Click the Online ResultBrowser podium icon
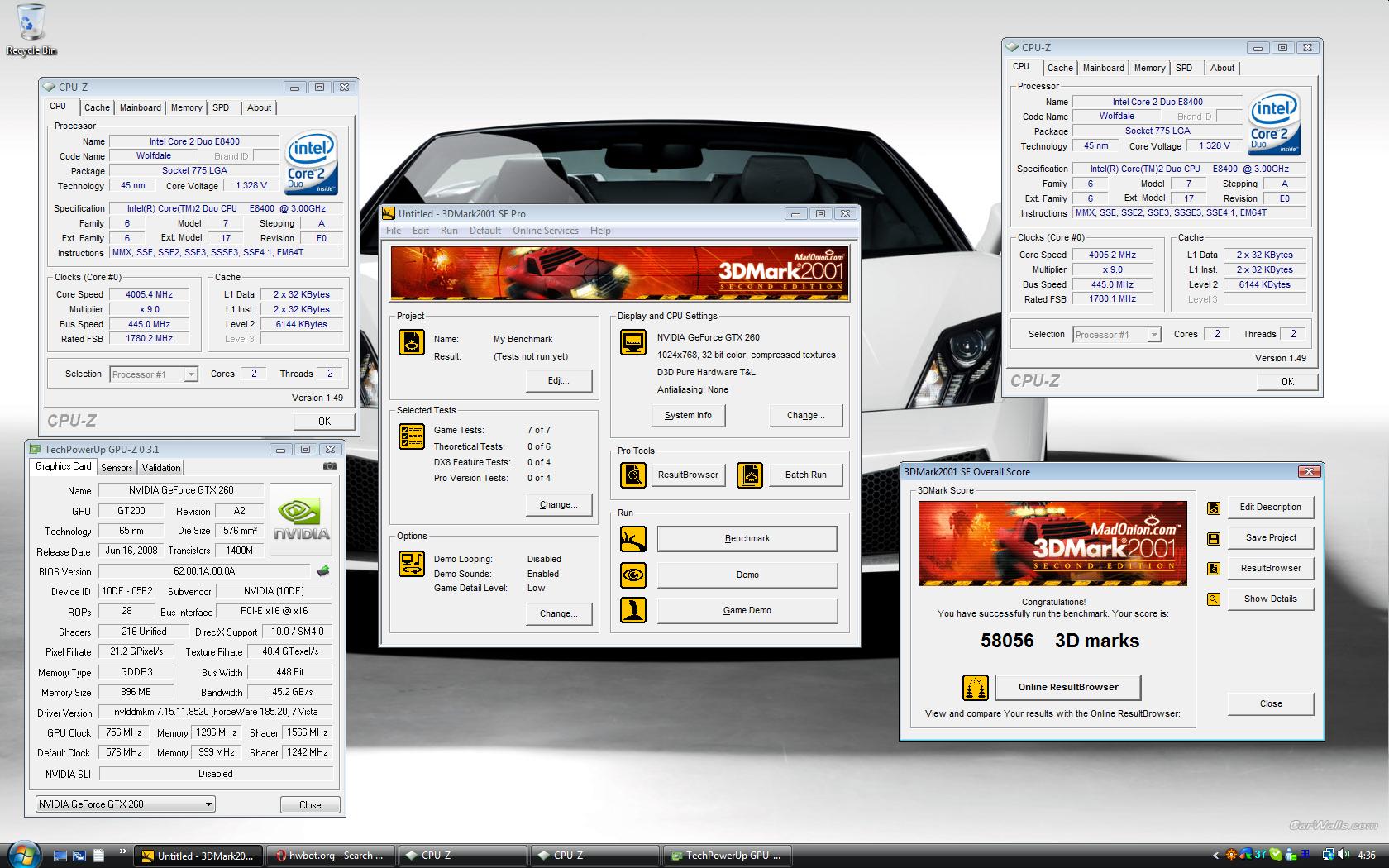 (x=976, y=687)
